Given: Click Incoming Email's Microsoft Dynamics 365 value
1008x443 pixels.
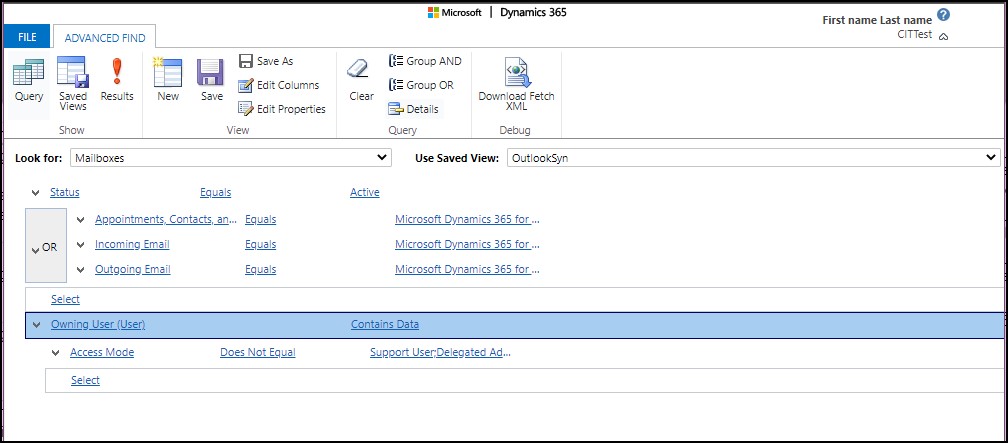Looking at the screenshot, I should (x=467, y=244).
